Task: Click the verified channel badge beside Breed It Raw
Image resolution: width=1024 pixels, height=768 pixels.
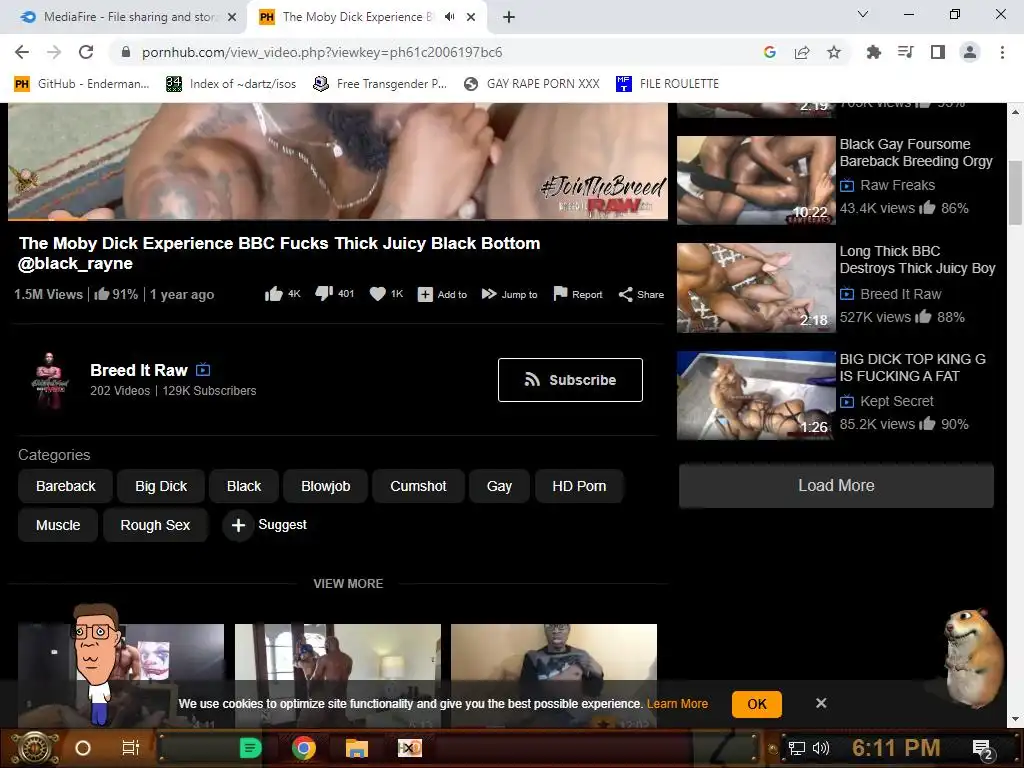Action: [203, 370]
